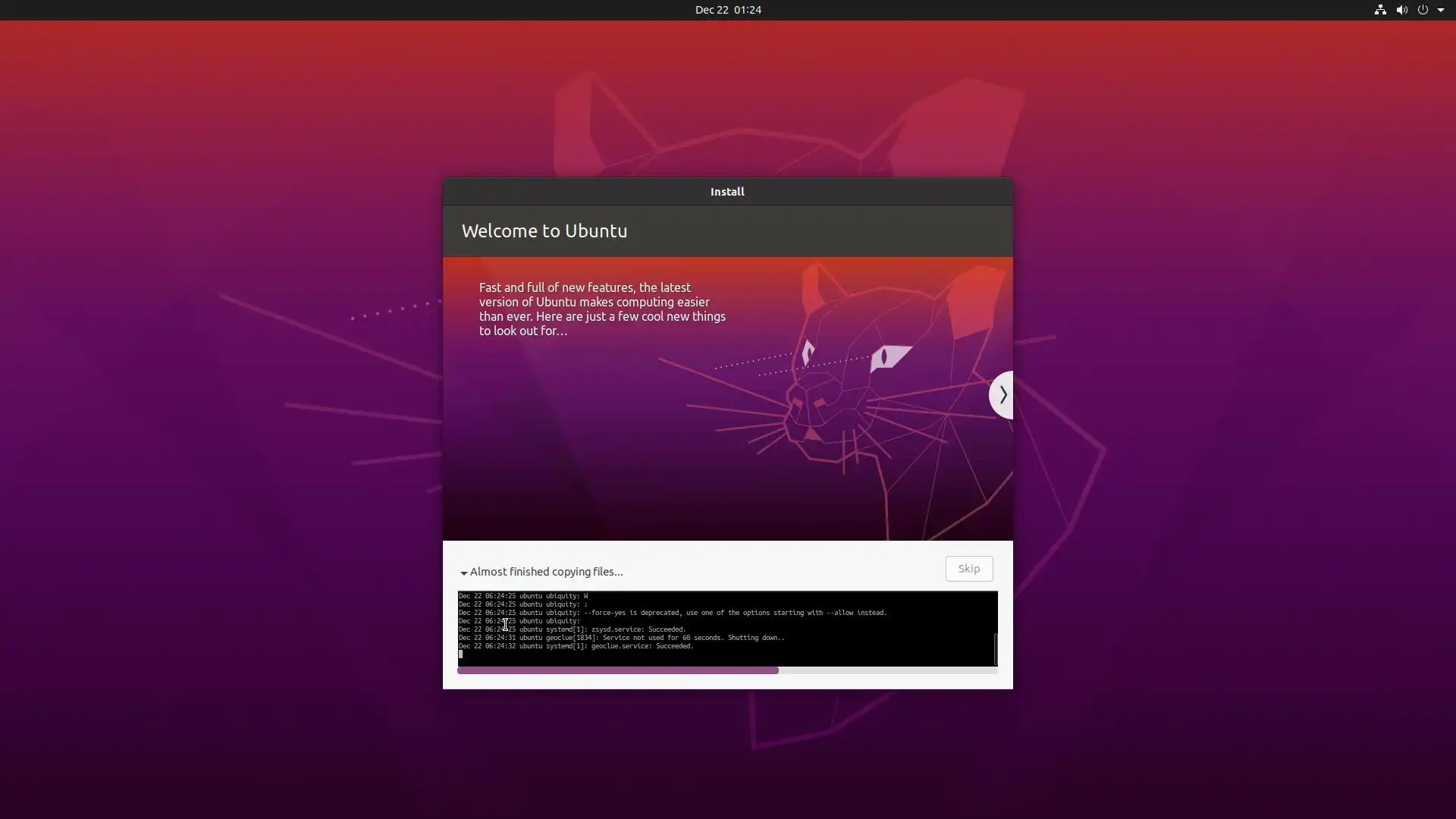Advance slideshow with the next arrow
This screenshot has height=819, width=1456.
click(x=1003, y=394)
